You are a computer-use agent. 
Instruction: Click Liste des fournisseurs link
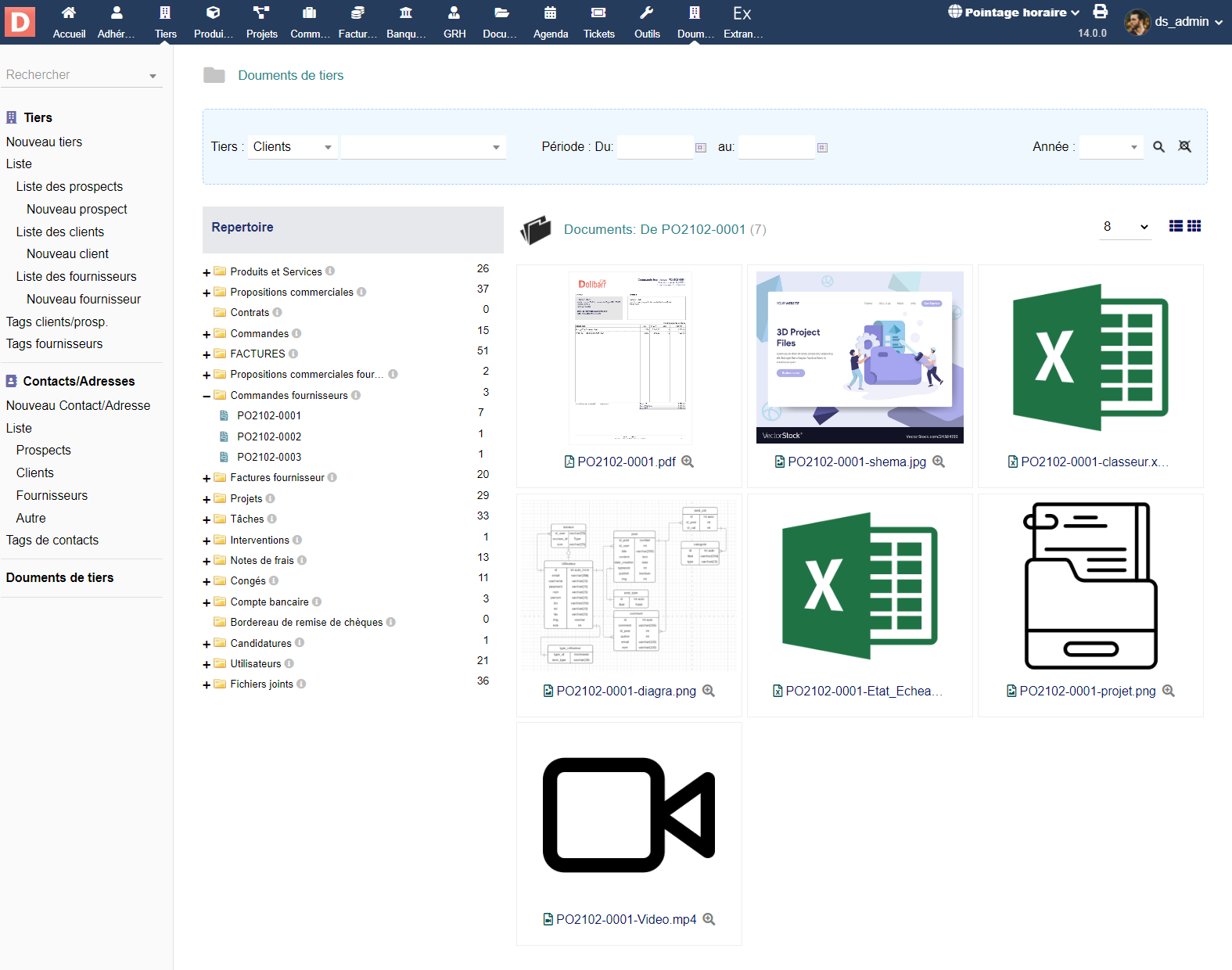tap(76, 276)
